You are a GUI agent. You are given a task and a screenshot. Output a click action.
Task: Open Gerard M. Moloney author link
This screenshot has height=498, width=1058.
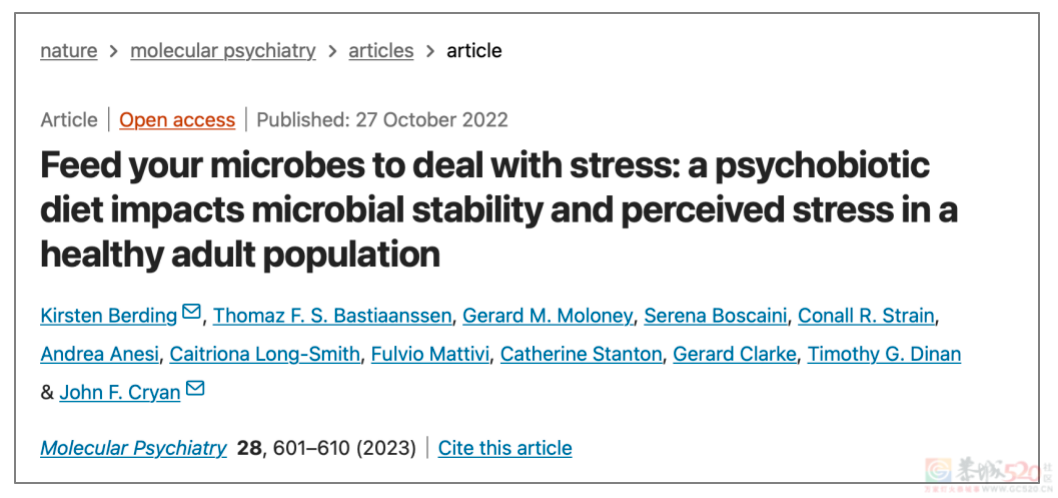coord(548,315)
